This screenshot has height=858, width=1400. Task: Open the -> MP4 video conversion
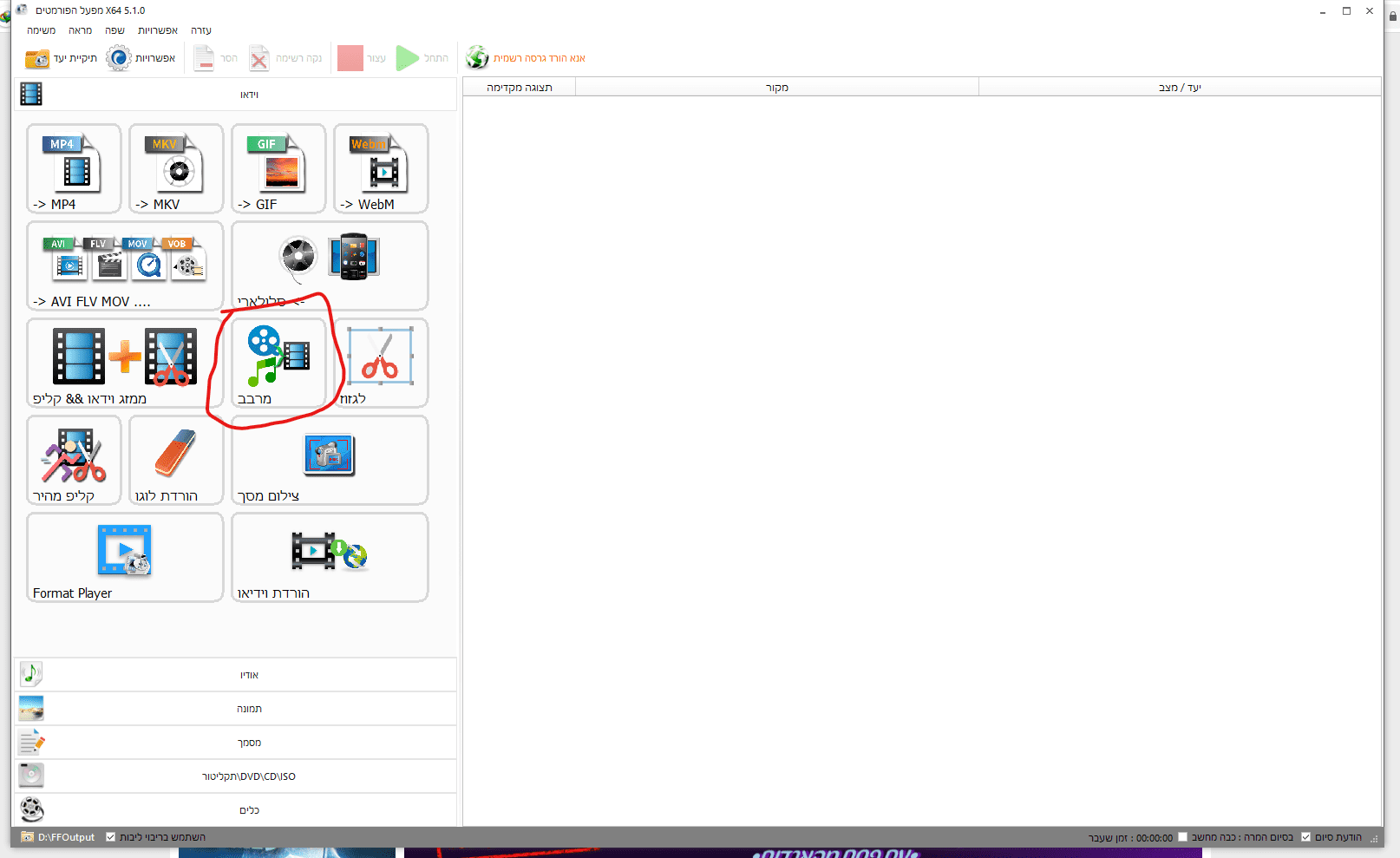74,168
